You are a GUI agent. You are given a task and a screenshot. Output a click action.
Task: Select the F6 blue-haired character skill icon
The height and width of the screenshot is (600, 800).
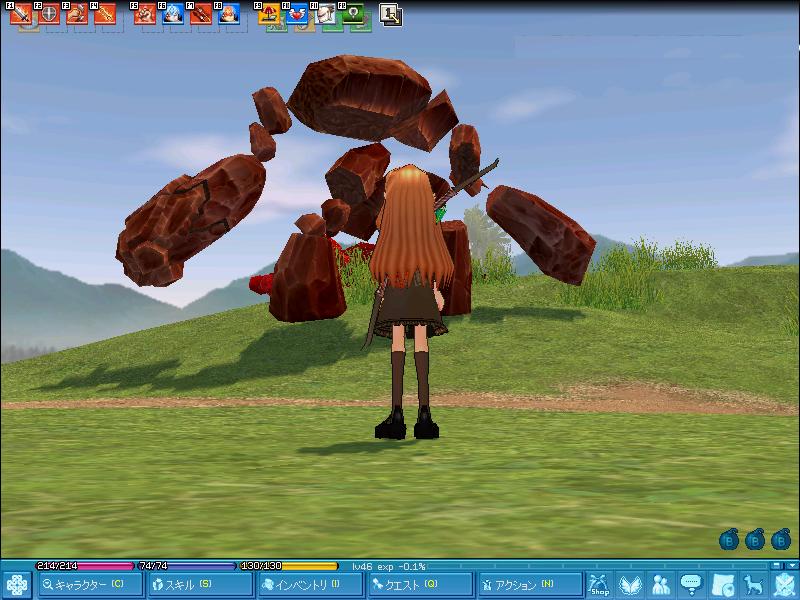(x=173, y=14)
